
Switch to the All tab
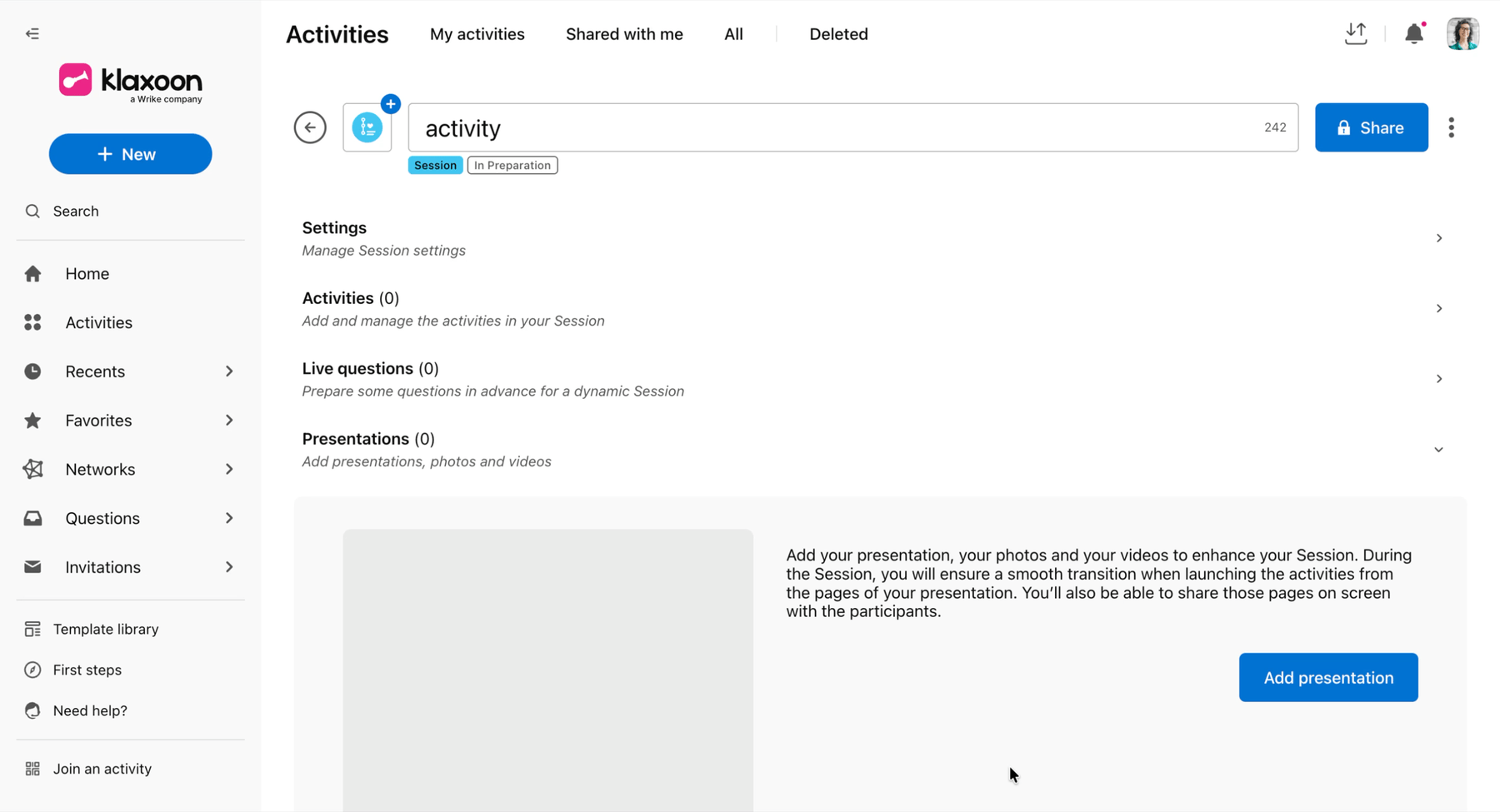pyautogui.click(x=733, y=34)
